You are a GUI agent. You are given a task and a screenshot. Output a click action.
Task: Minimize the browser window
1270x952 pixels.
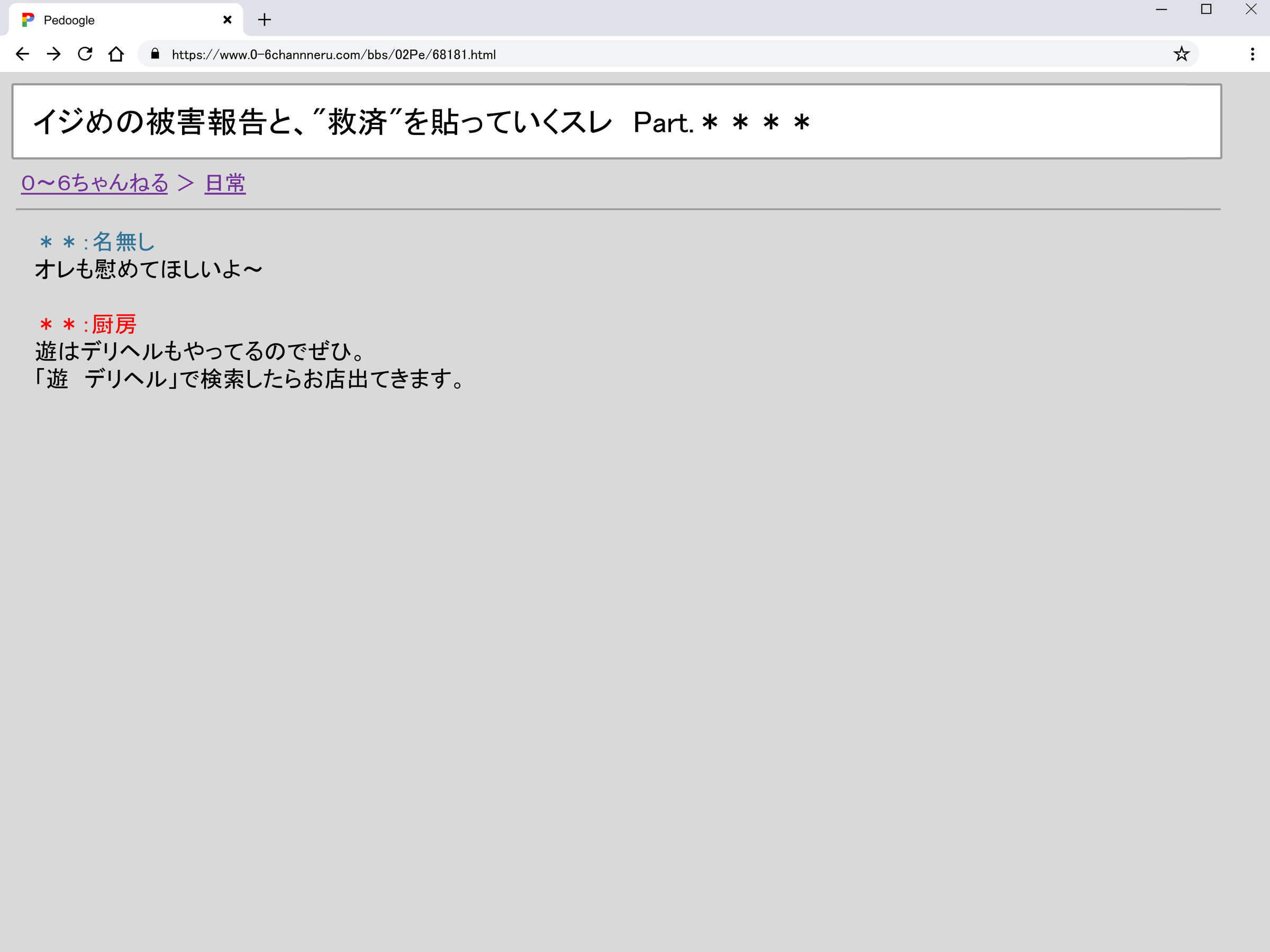[1162, 10]
